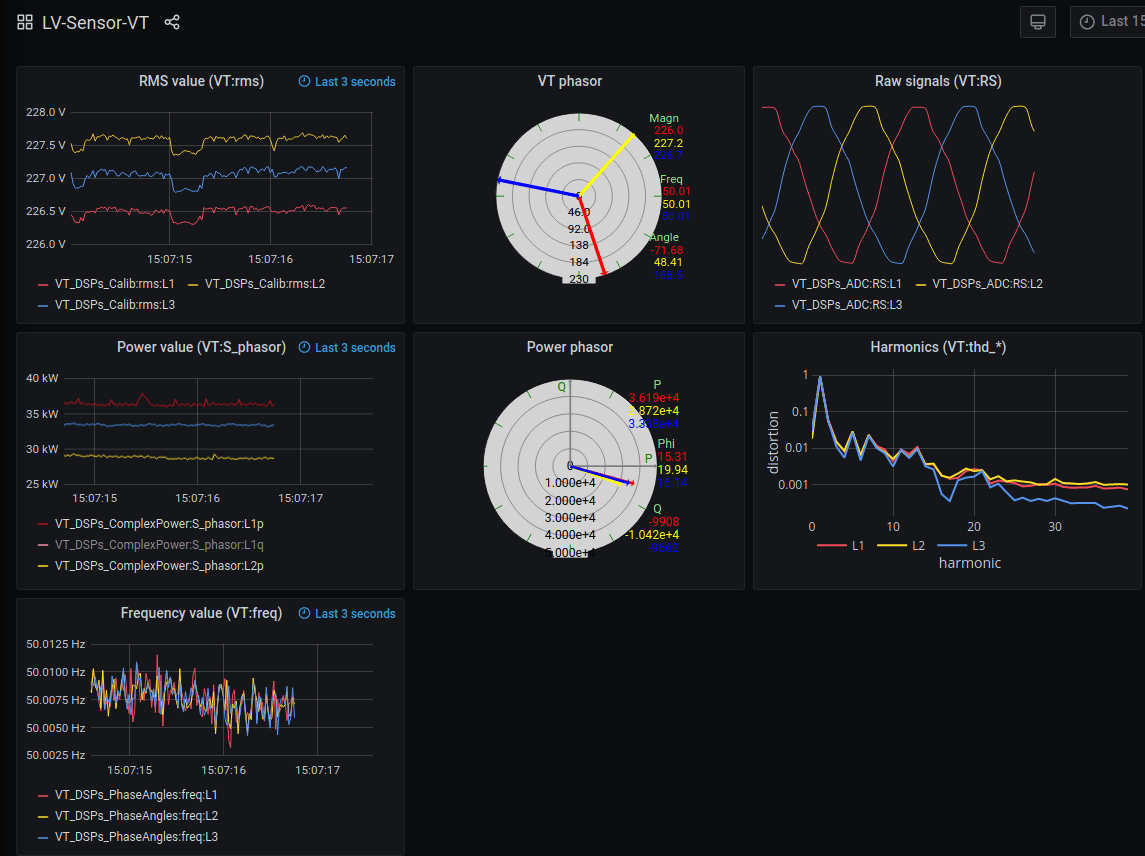Open the Raw signals panel title menu
The width and height of the screenshot is (1145, 856).
(938, 81)
